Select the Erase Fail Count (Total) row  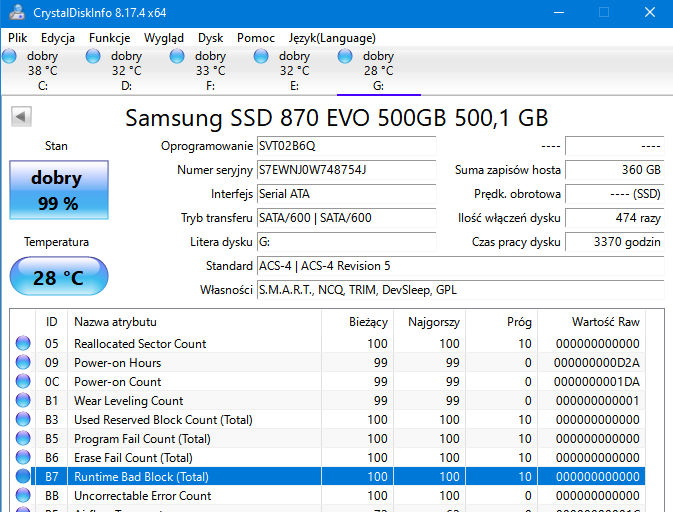(328, 457)
